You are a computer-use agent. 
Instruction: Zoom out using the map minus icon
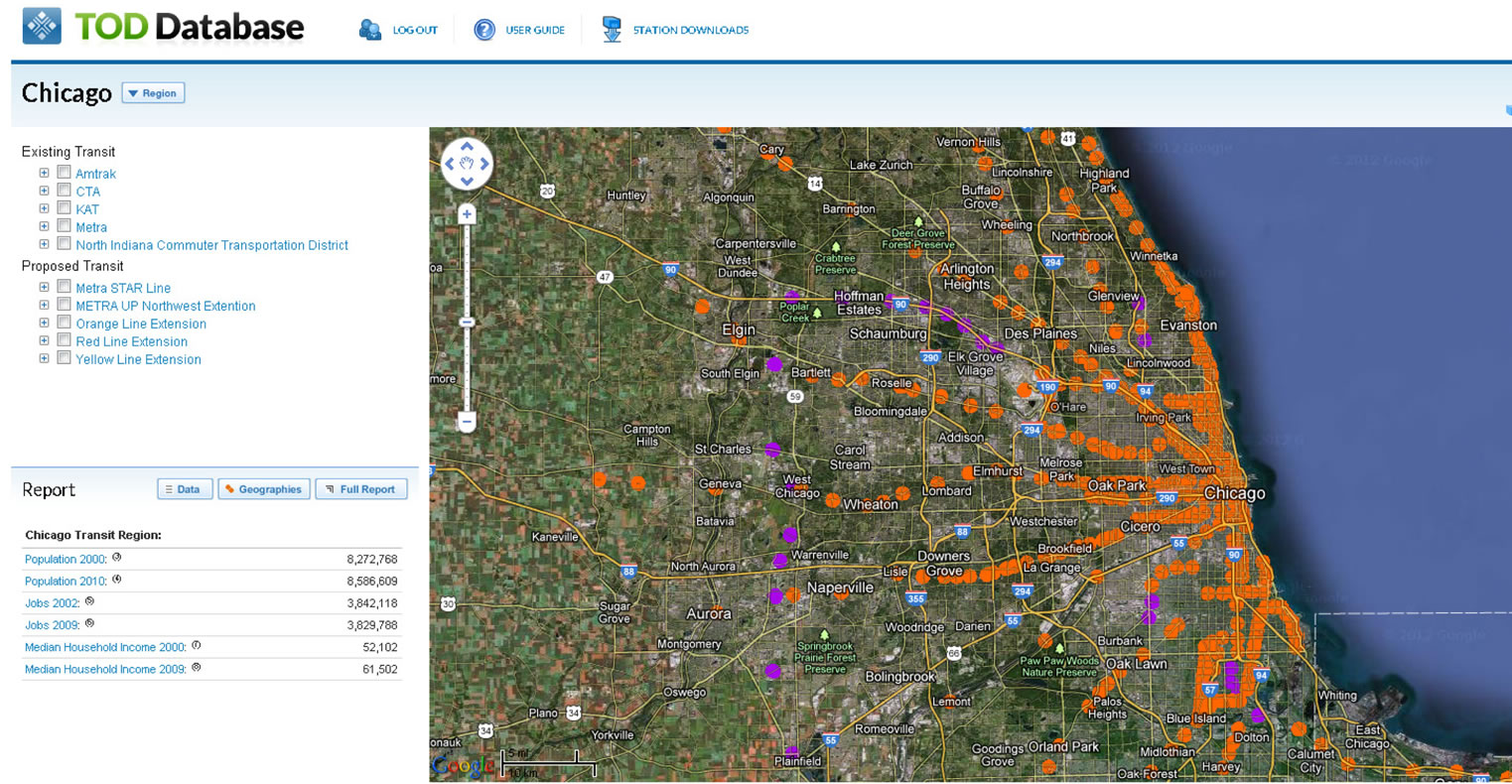[466, 421]
